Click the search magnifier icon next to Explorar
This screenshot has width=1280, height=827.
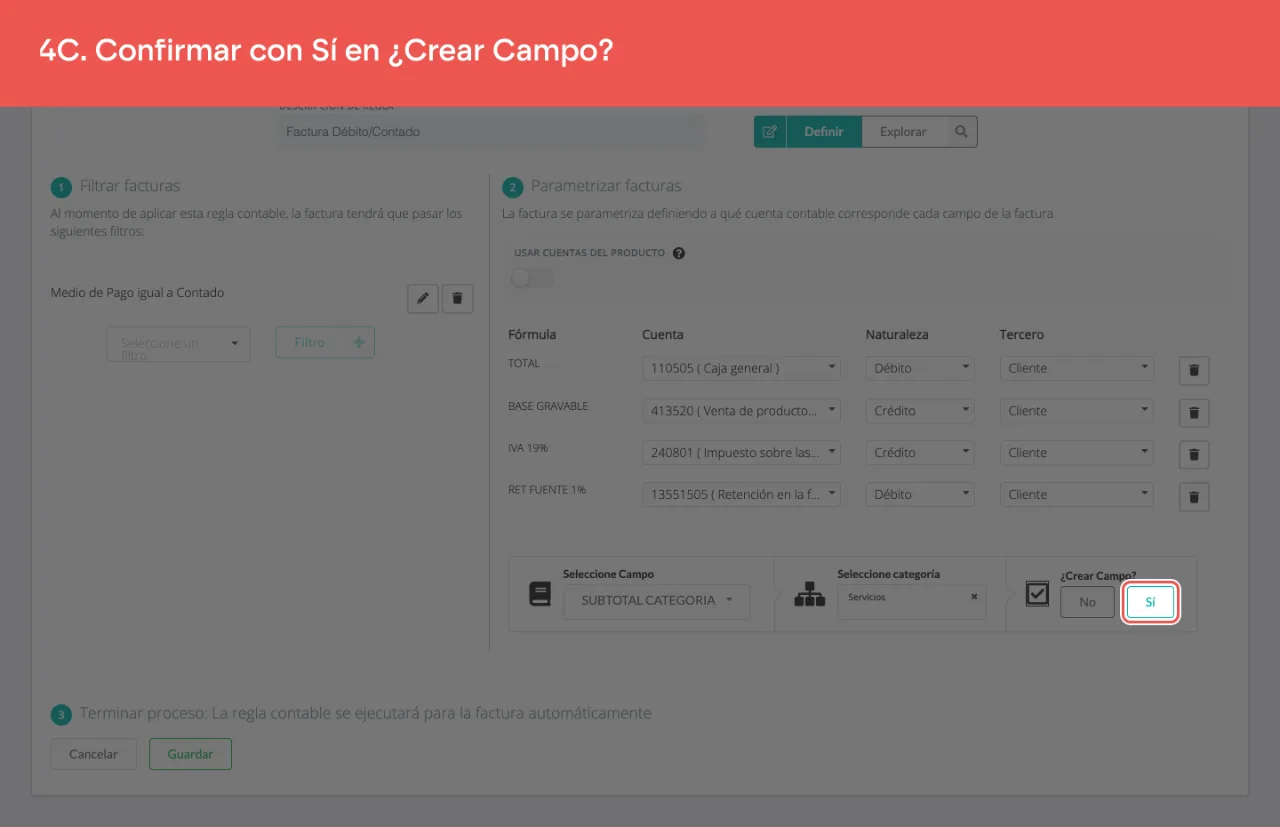coord(961,132)
